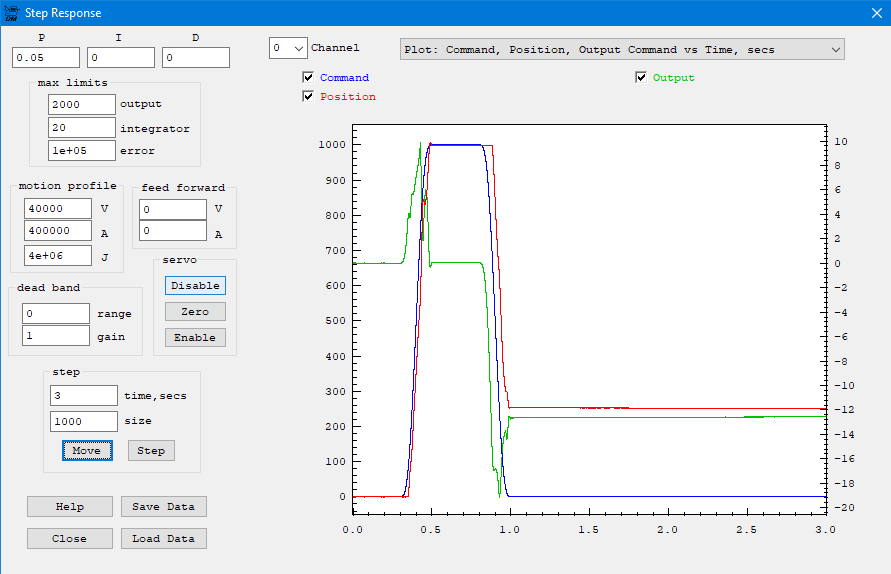
Task: Open Help for step response
Action: [x=70, y=507]
